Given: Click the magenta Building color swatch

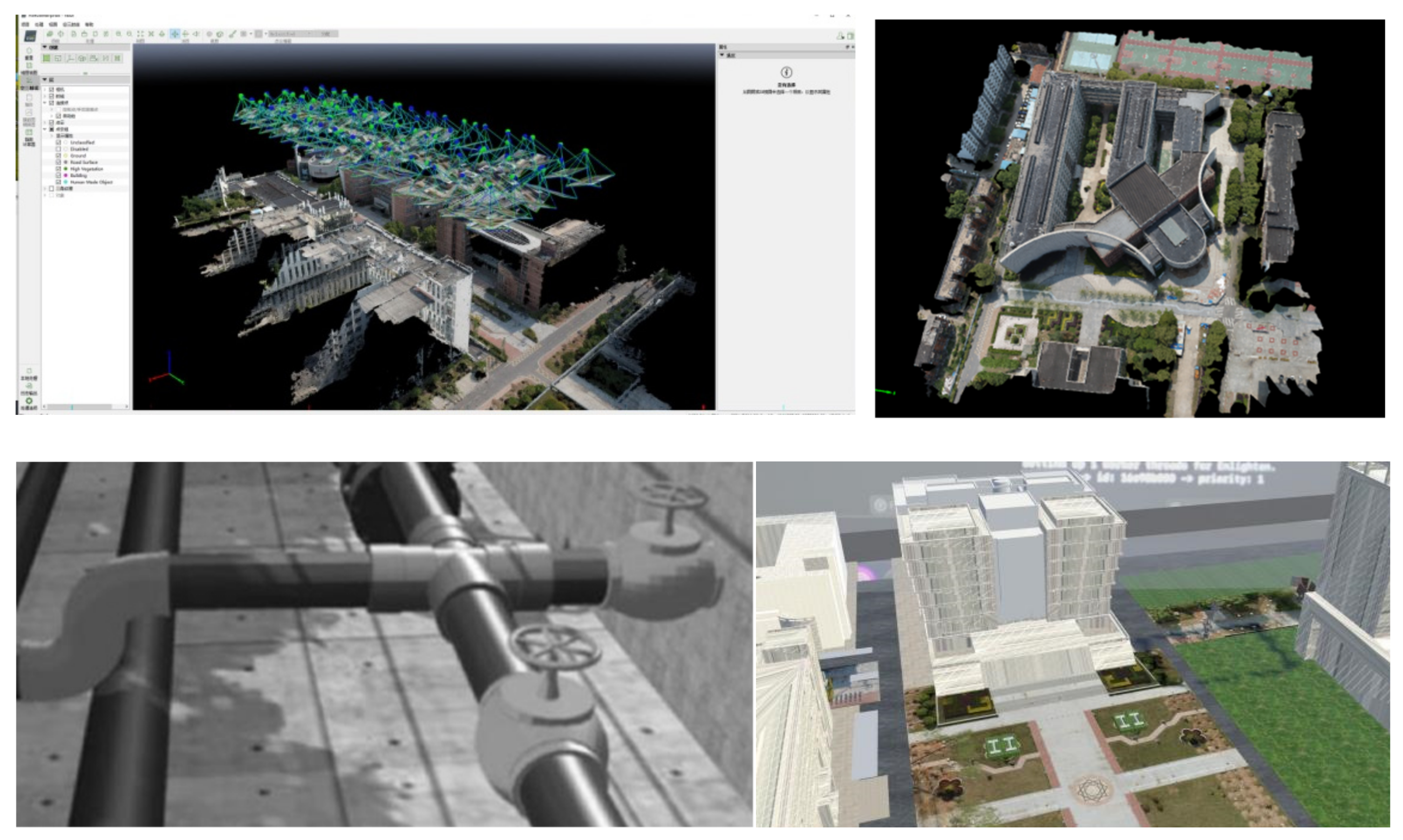Looking at the screenshot, I should [66, 176].
